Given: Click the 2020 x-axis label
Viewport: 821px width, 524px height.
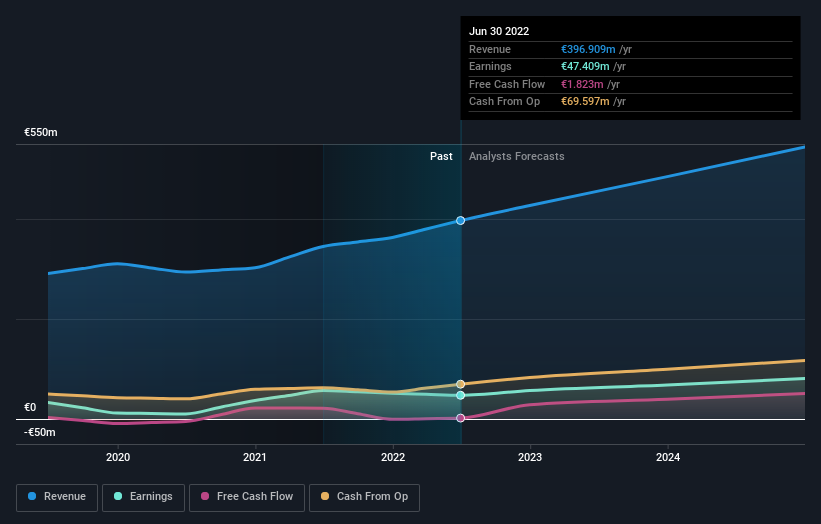Looking at the screenshot, I should (118, 457).
